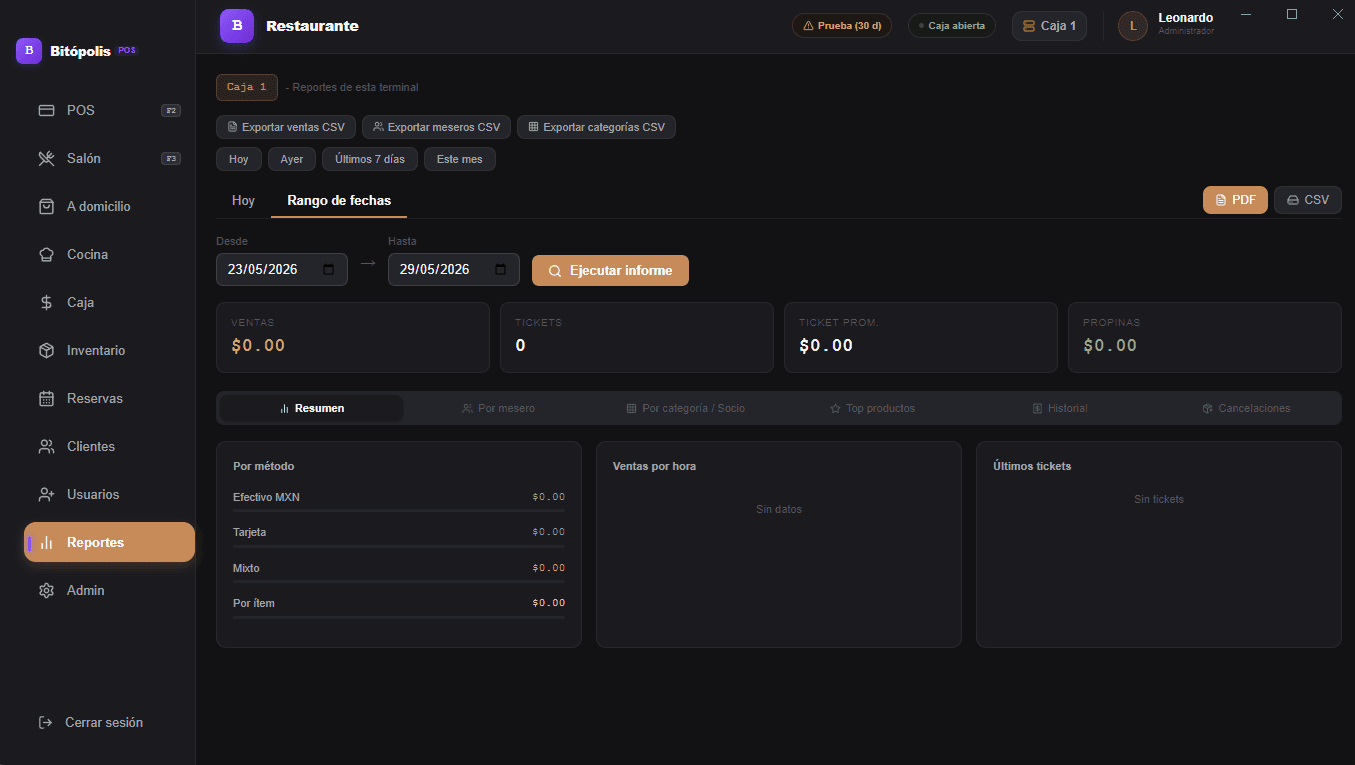
Task: Switch to the Por mesero tab
Action: pos(498,408)
